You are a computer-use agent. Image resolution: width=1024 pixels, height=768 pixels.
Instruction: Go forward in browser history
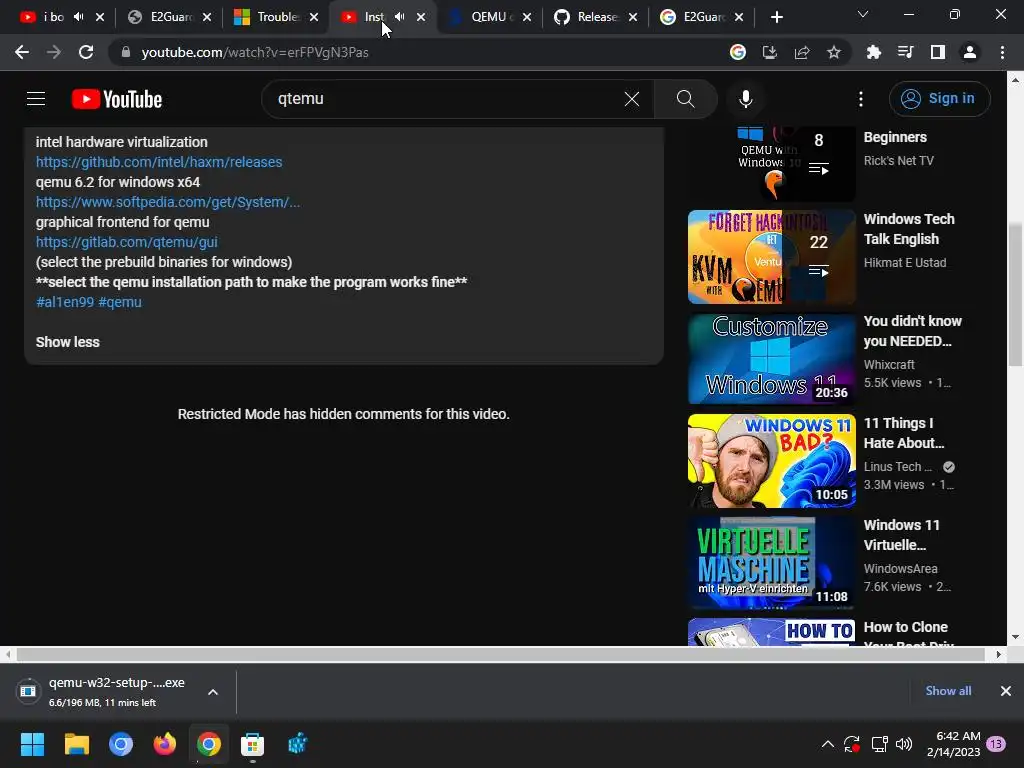pos(54,52)
